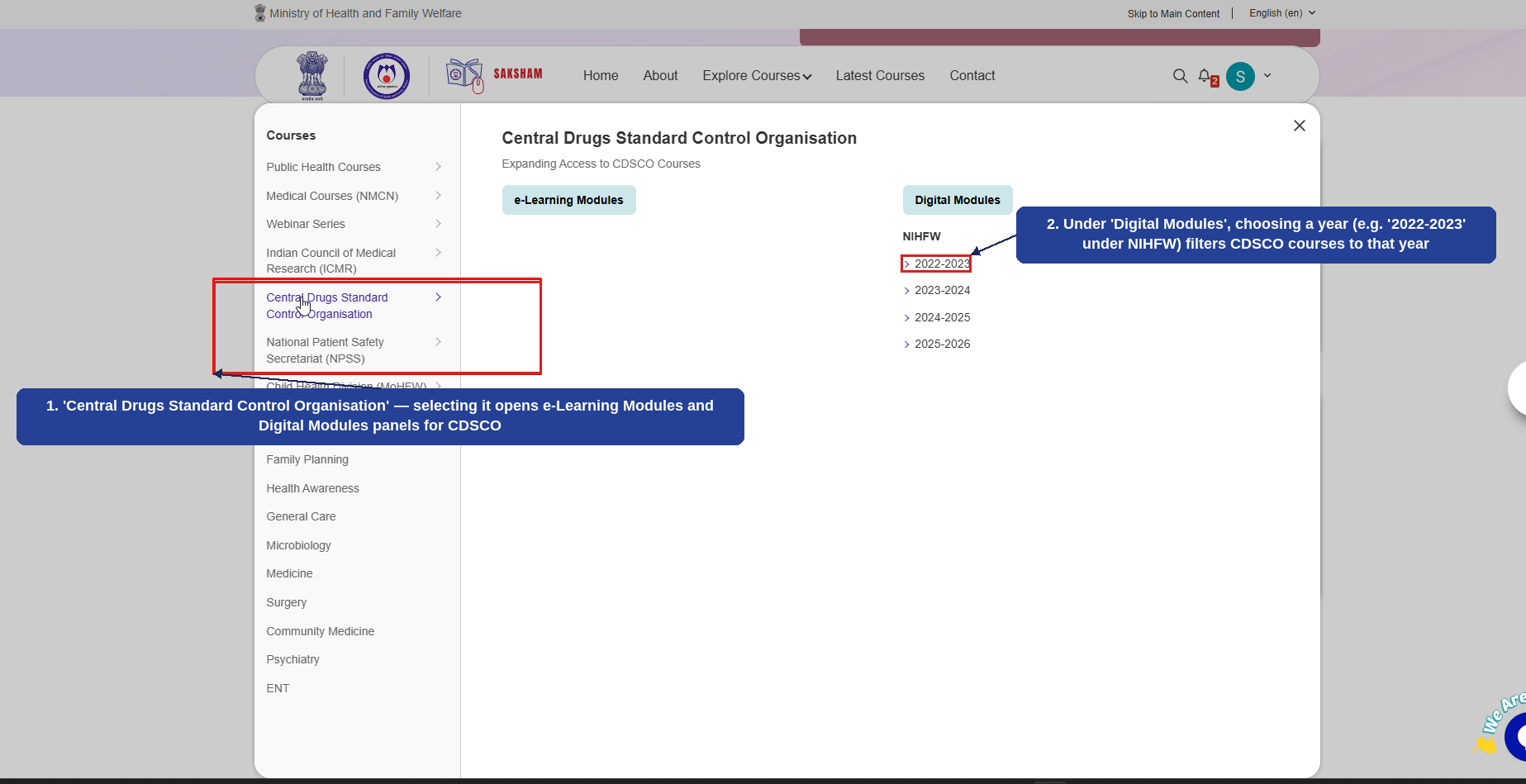Viewport: 1526px width, 784px height.
Task: Open Latest Courses menu item
Action: (x=880, y=75)
